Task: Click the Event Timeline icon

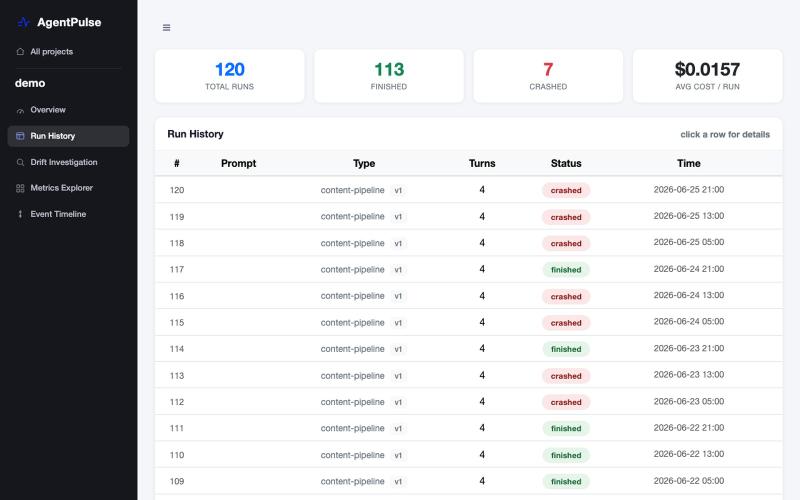Action: point(20,214)
